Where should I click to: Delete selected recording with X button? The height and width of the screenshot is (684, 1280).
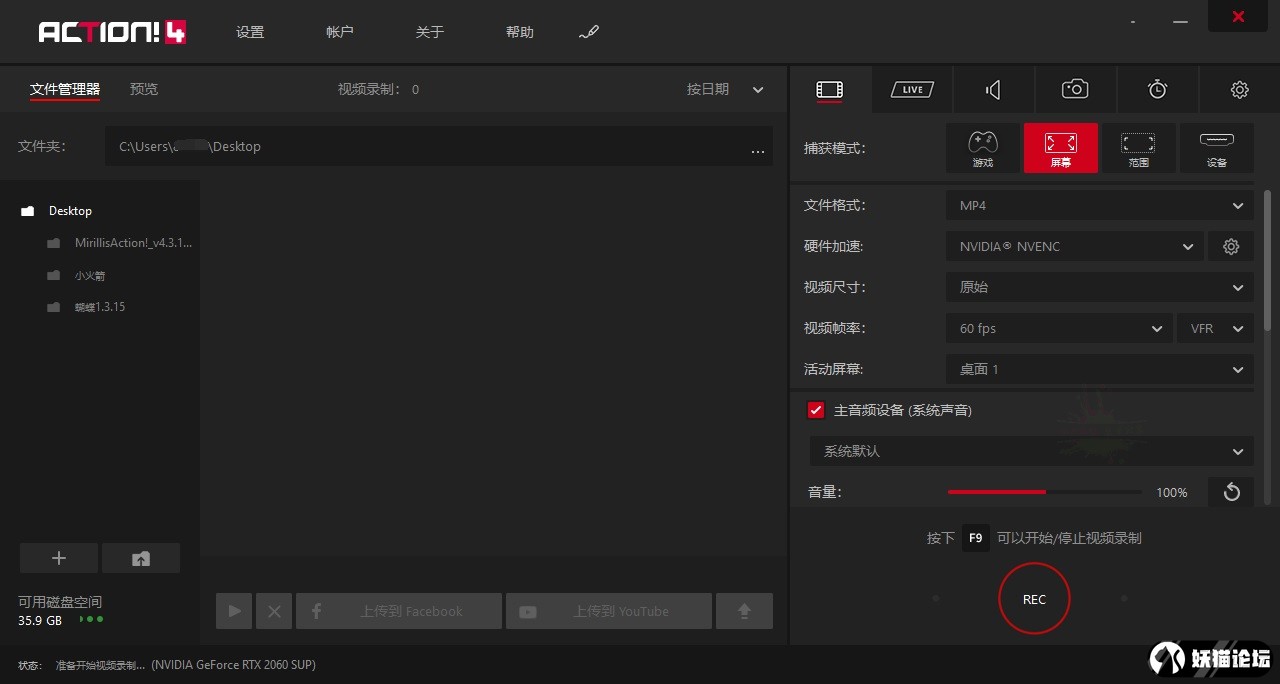click(274, 611)
